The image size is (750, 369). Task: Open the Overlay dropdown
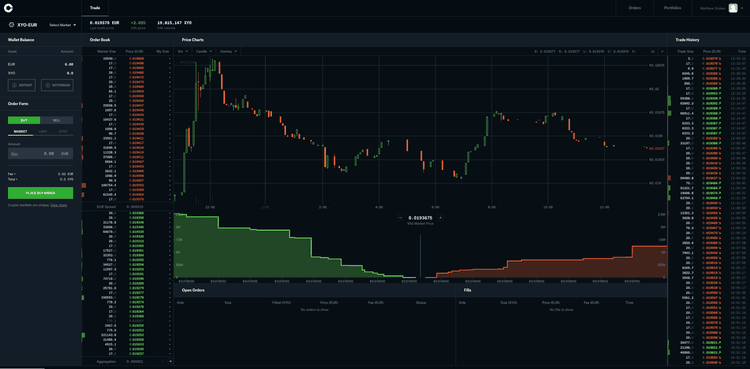pyautogui.click(x=228, y=51)
